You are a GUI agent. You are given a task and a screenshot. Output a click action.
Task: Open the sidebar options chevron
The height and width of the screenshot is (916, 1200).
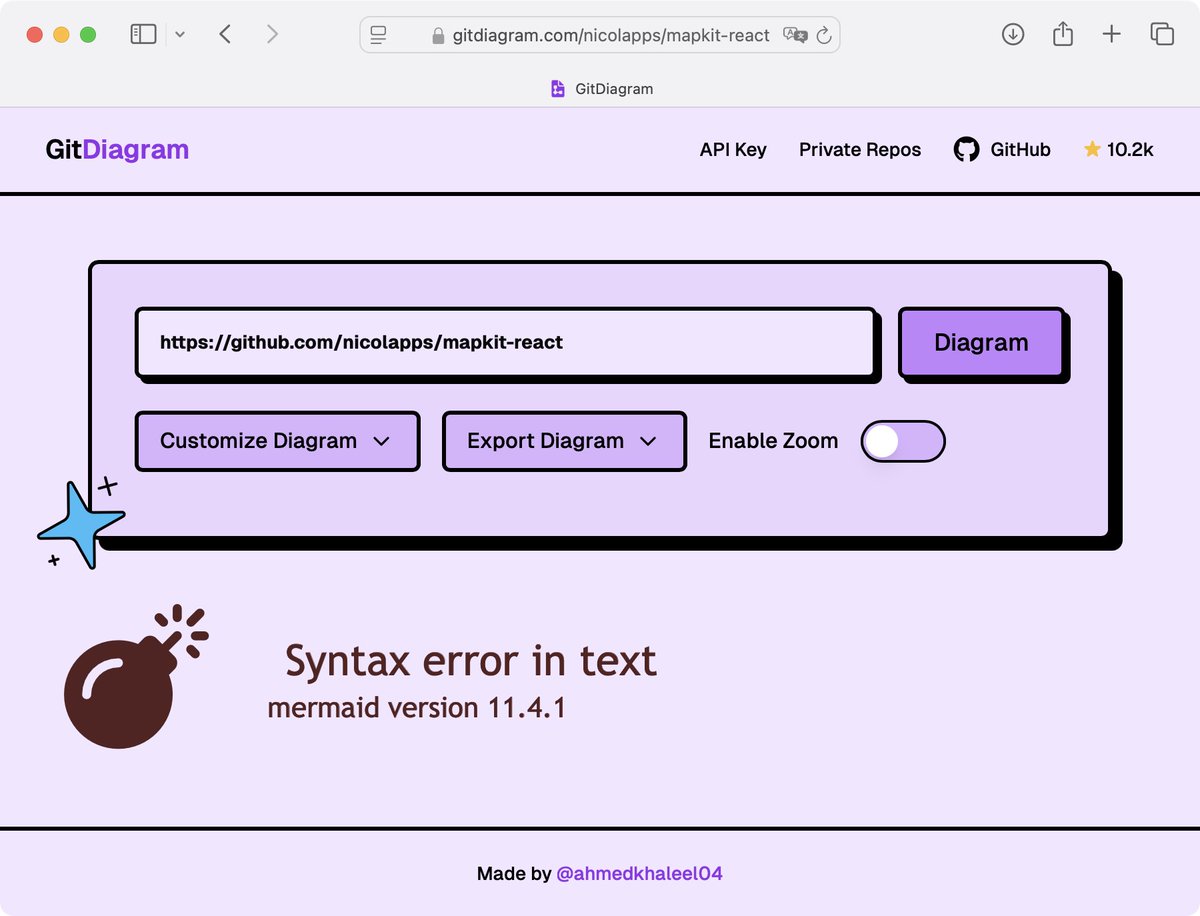(180, 34)
